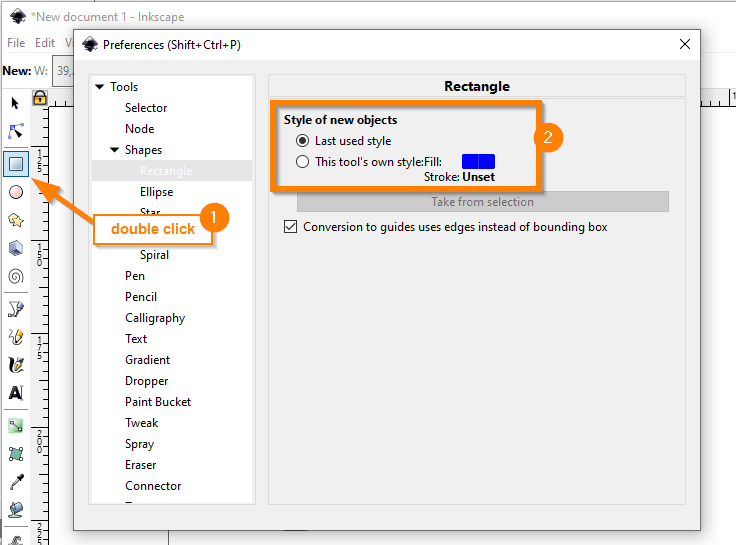
Task: Pick the Rectangle tool in toolbox
Action: (16, 164)
